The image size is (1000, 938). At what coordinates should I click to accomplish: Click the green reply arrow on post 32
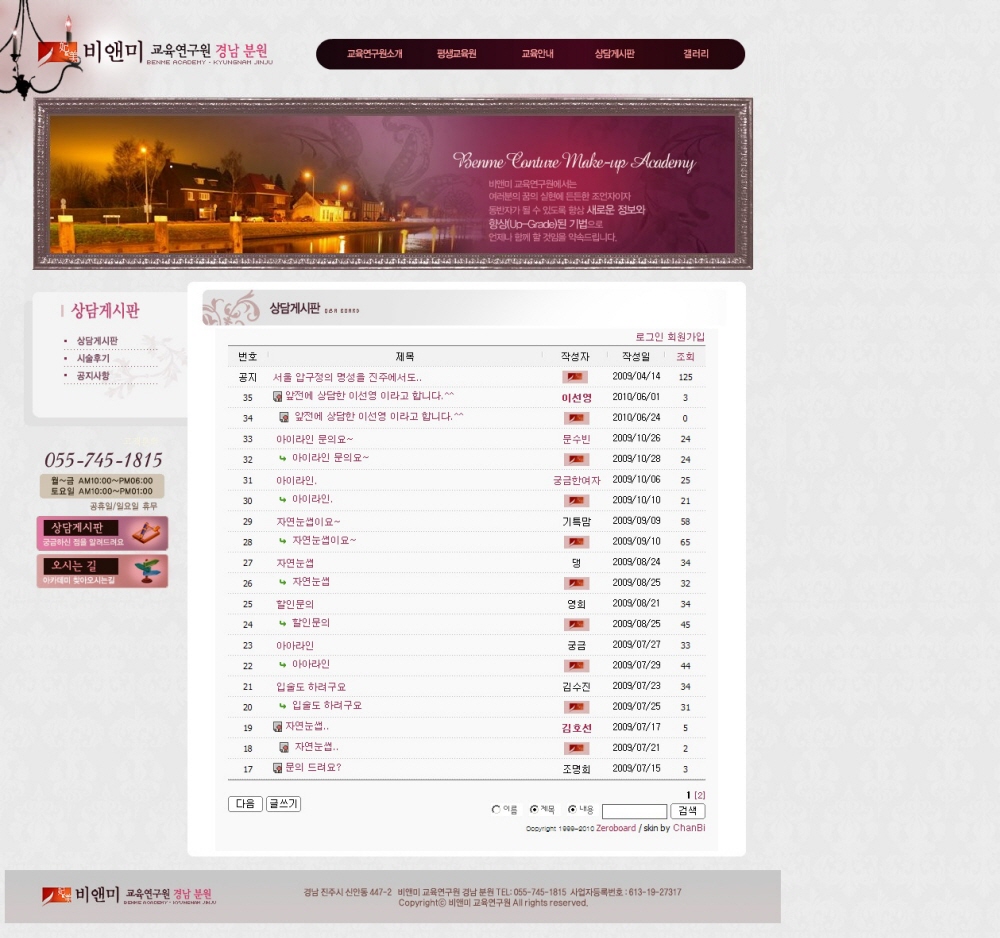pyautogui.click(x=283, y=458)
